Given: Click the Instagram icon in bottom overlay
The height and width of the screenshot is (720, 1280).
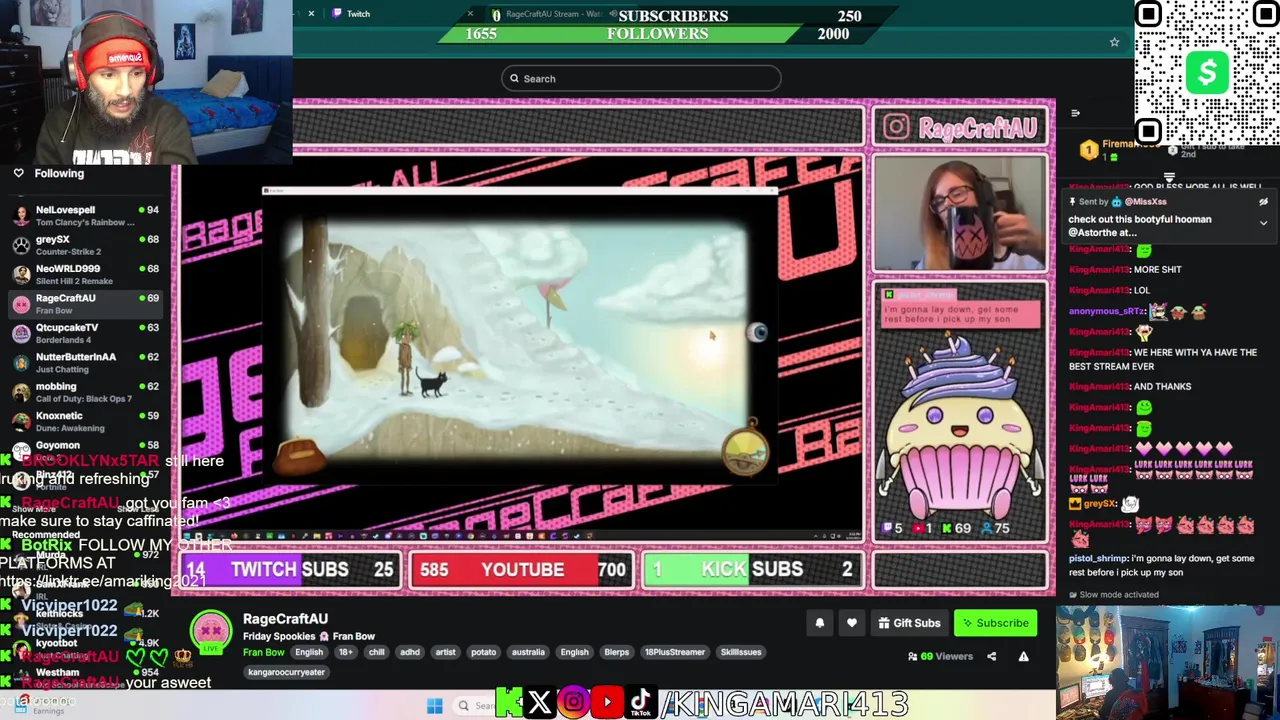Looking at the screenshot, I should [x=573, y=703].
